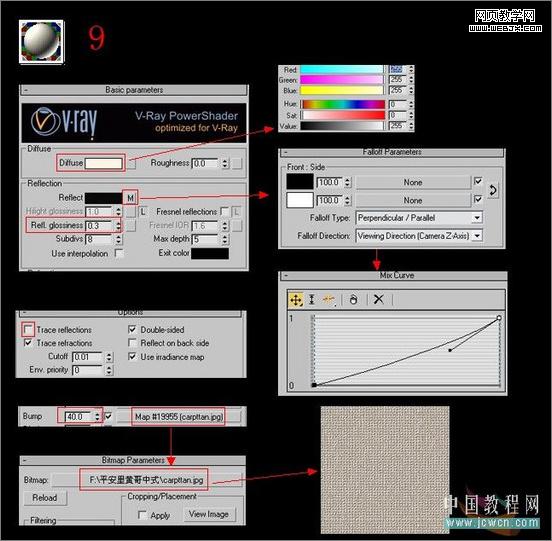Viewport: 552px width, 541px height.
Task: Click the Red color slider bar
Action: pyautogui.click(x=342, y=70)
